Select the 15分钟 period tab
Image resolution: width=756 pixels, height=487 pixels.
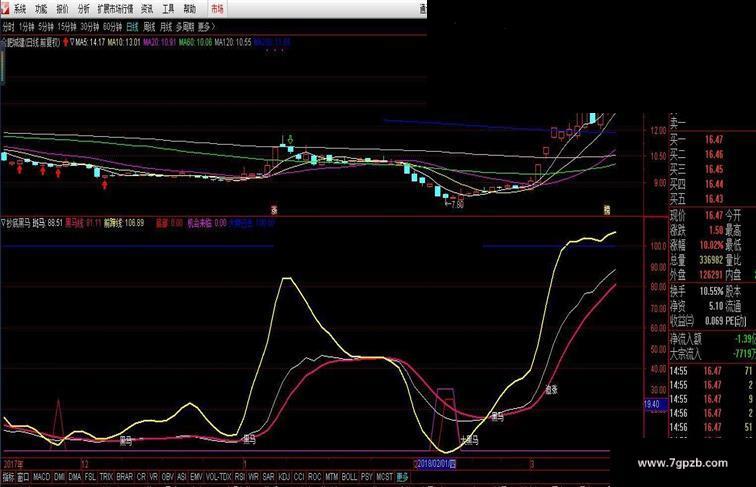tap(67, 27)
